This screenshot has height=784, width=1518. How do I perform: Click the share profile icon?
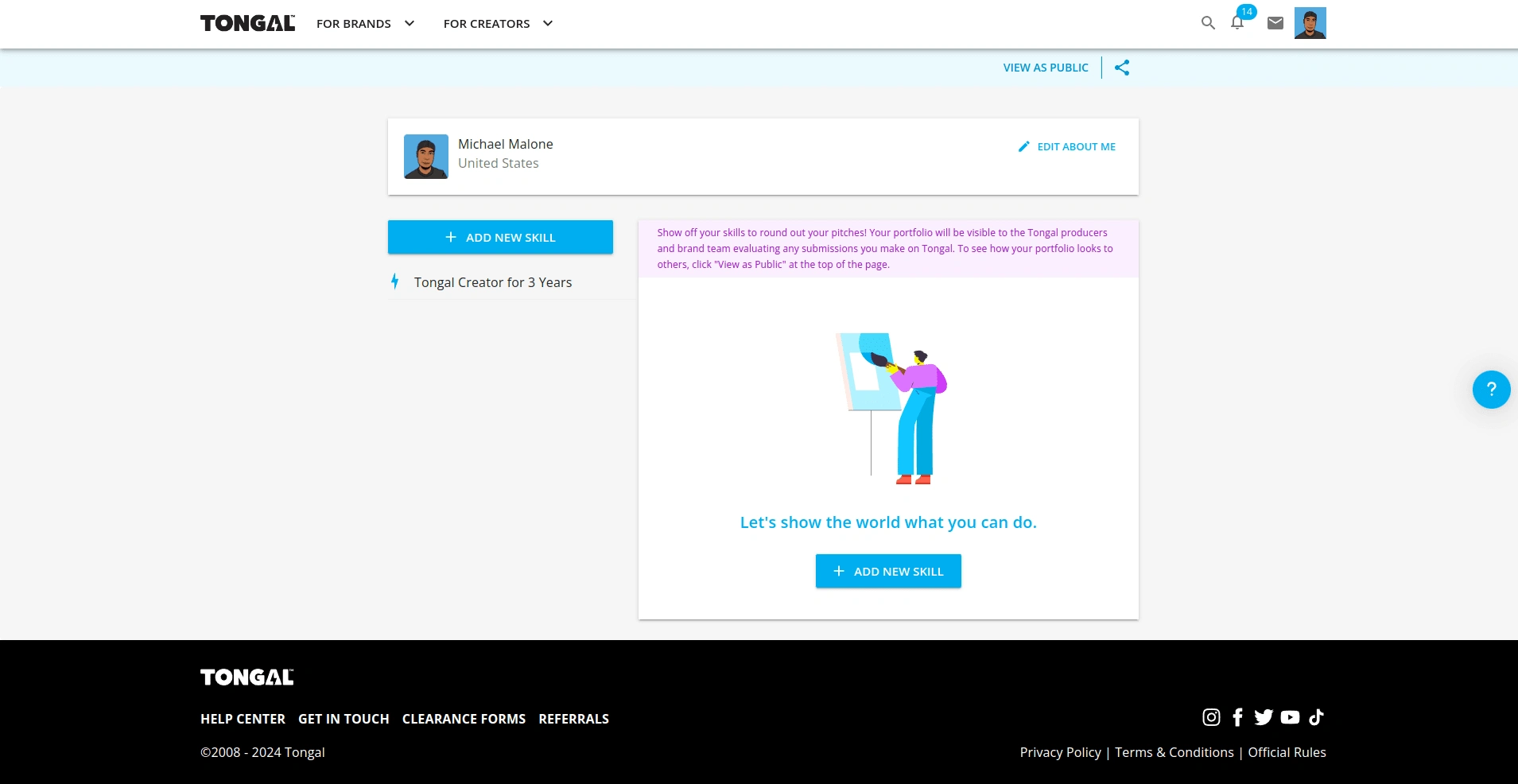[1122, 68]
